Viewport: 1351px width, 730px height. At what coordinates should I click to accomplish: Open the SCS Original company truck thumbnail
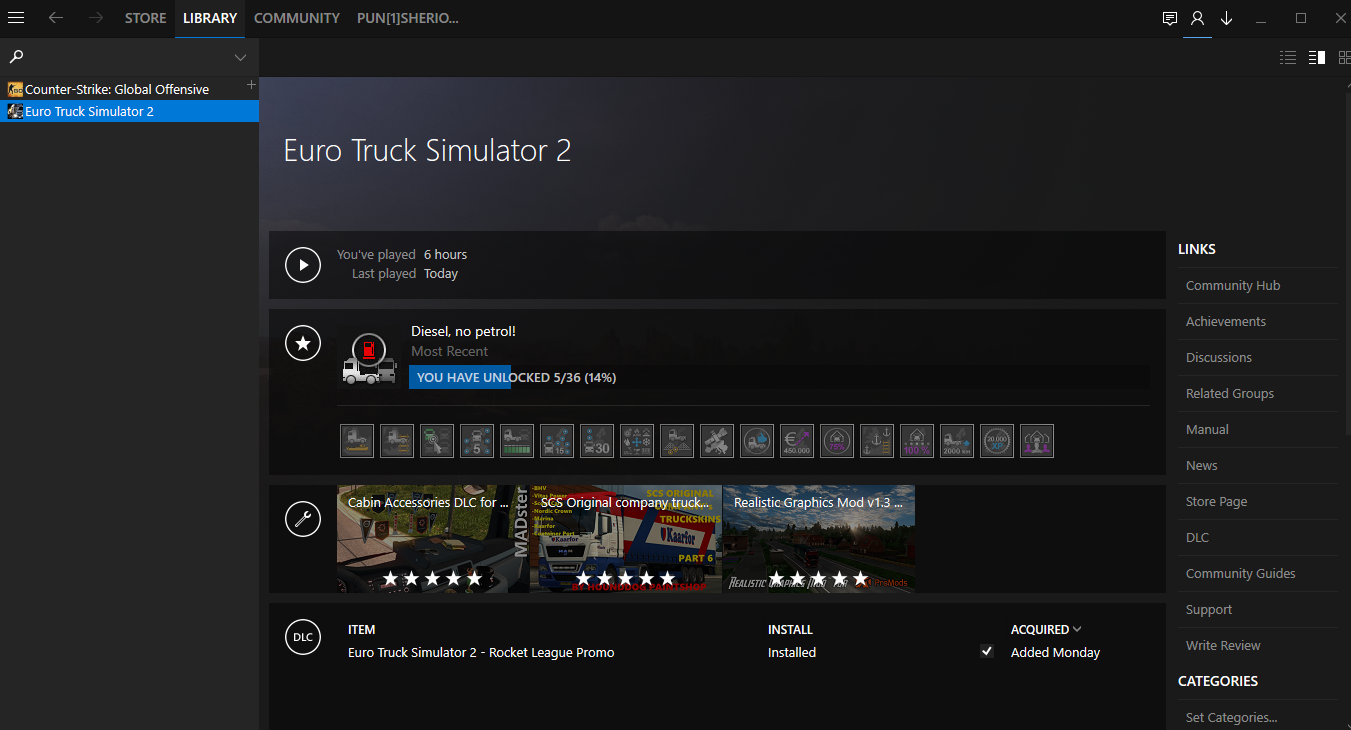click(x=626, y=539)
